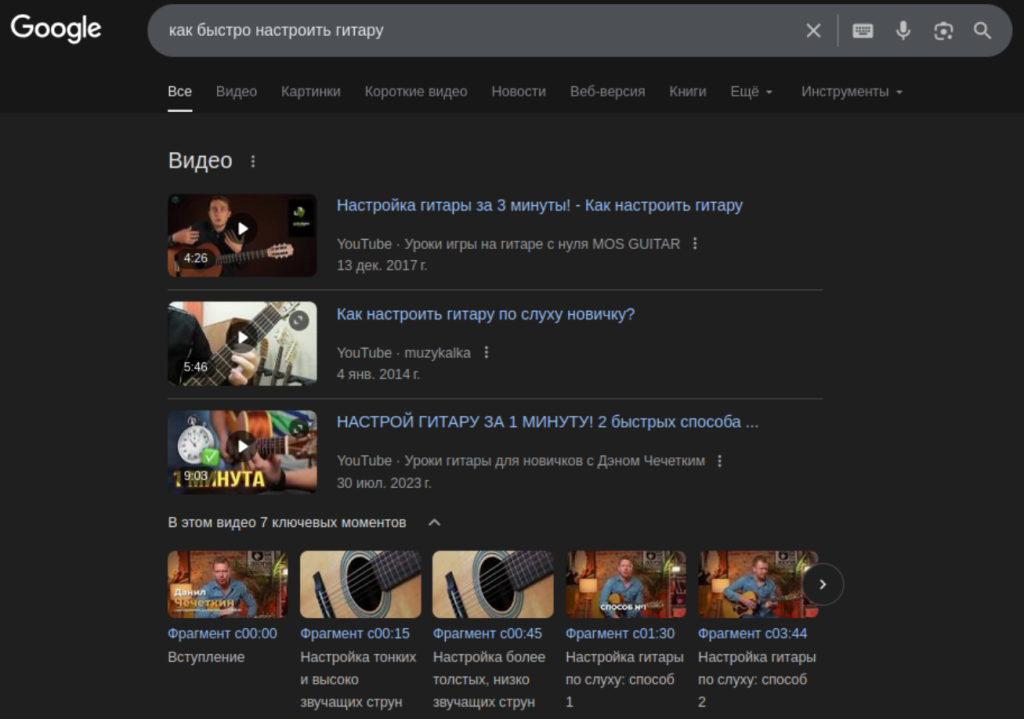This screenshot has height=719, width=1024.
Task: Clear the search query with the X icon
Action: [813, 31]
